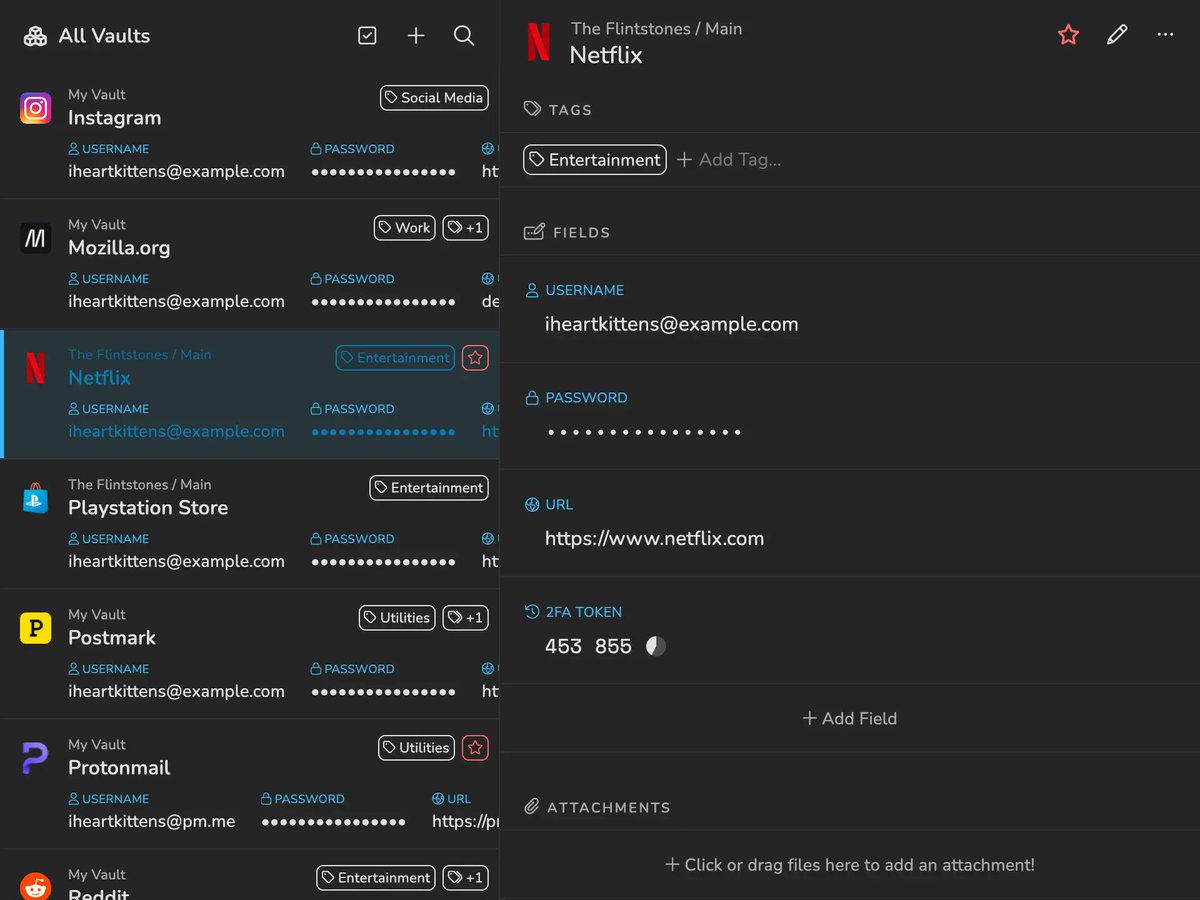
Task: Click the Entertainment tag in detail pane
Action: click(595, 160)
